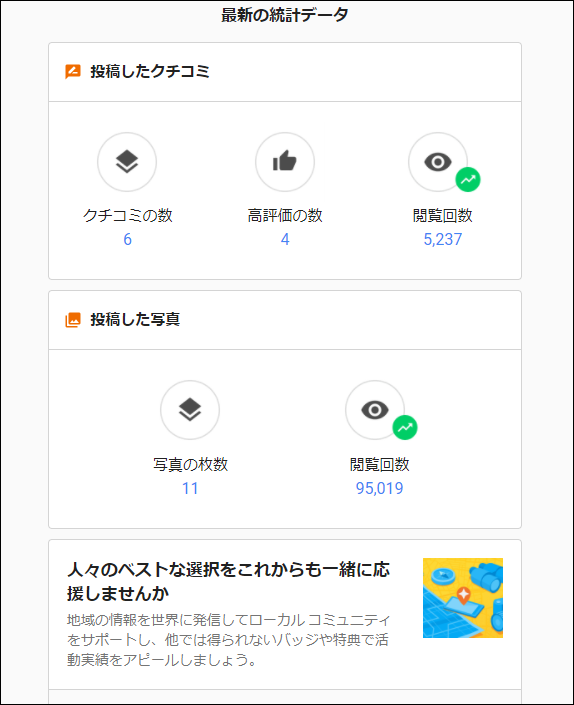Click the 地域の情報を世界に発信 description text

(228, 640)
